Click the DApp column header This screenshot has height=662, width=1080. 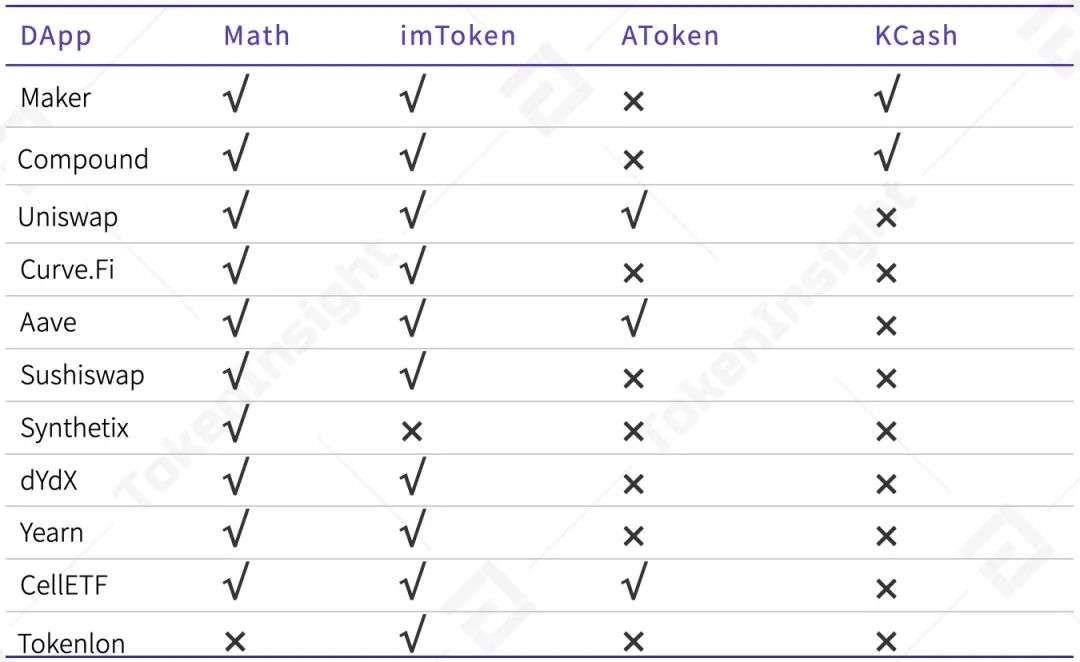coord(56,37)
